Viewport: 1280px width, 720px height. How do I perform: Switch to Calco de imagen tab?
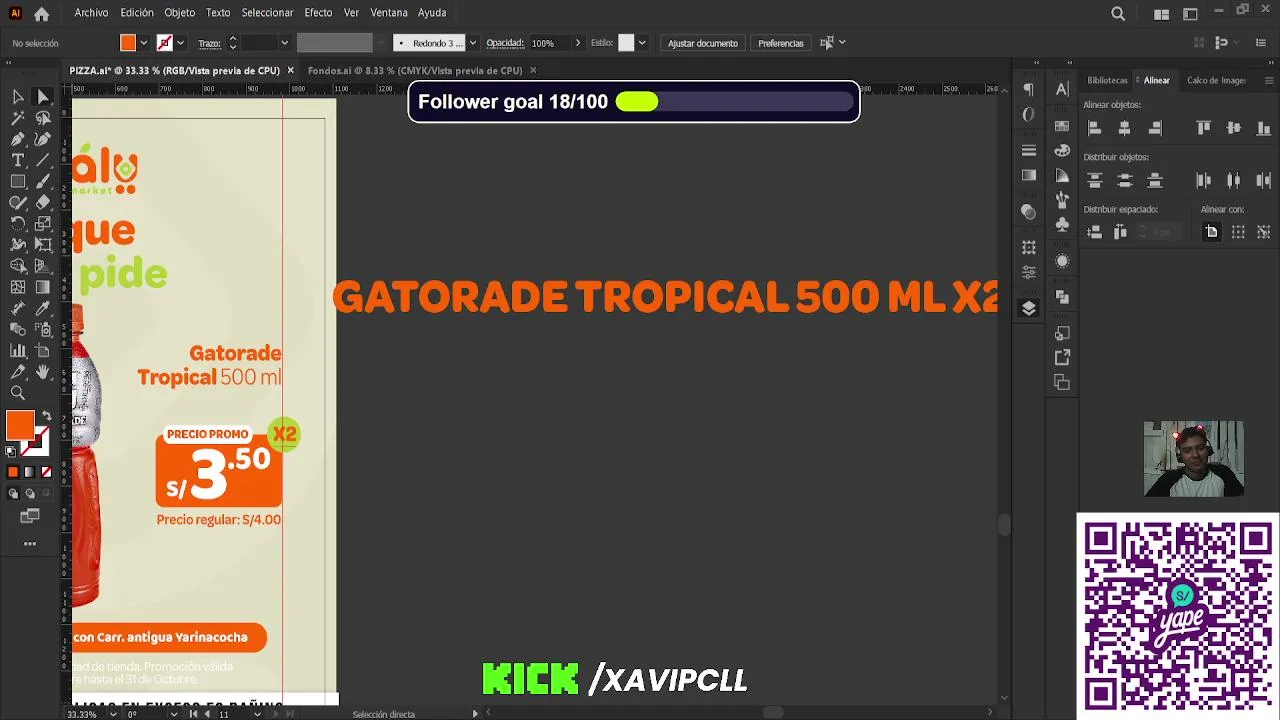point(1216,80)
